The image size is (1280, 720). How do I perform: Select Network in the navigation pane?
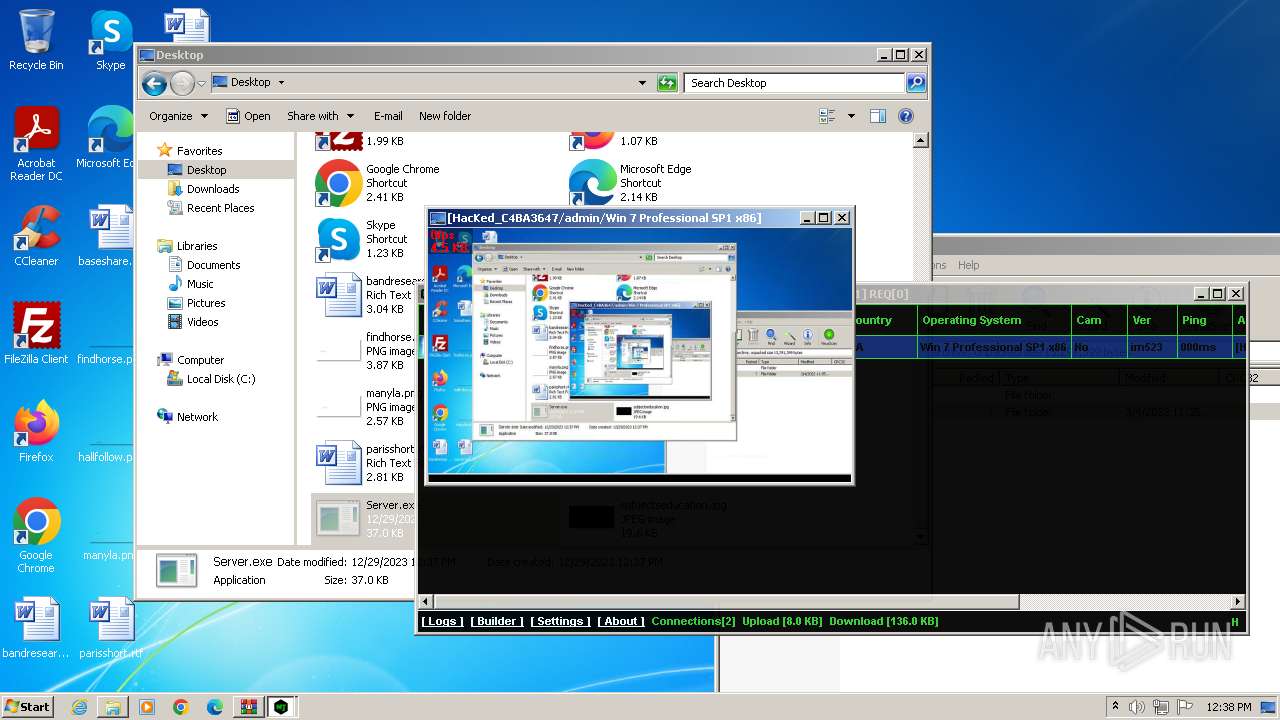click(197, 417)
